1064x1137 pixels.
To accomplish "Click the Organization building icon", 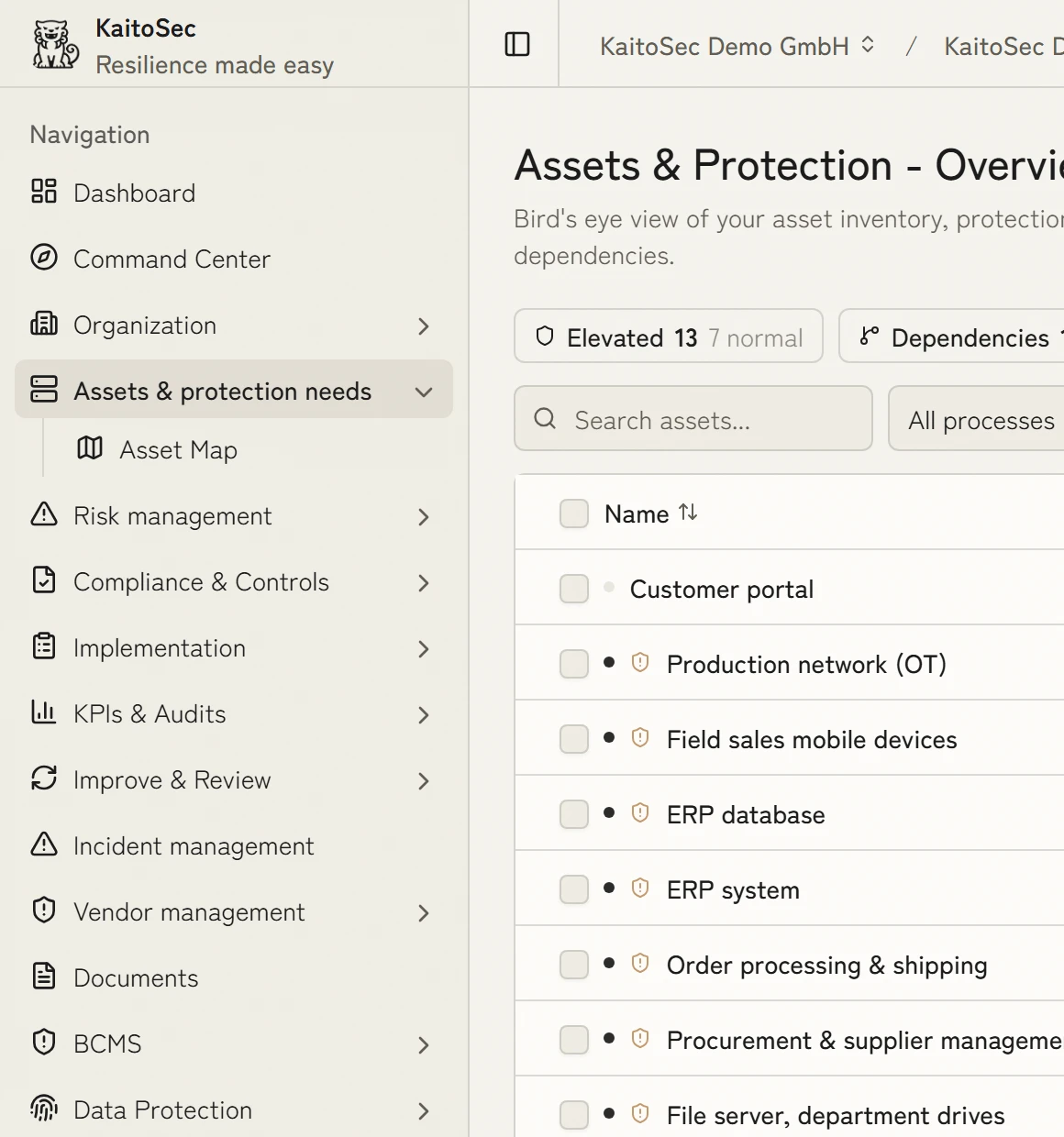I will pyautogui.click(x=44, y=324).
